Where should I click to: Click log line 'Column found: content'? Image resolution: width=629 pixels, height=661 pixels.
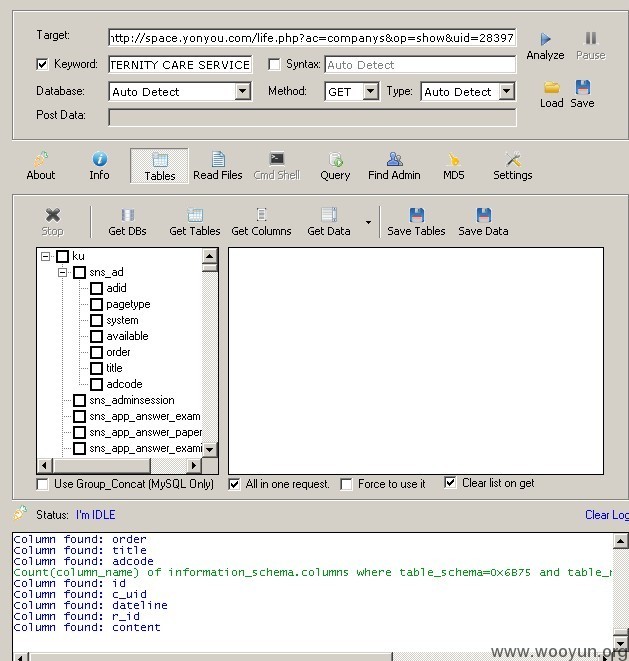[87, 627]
